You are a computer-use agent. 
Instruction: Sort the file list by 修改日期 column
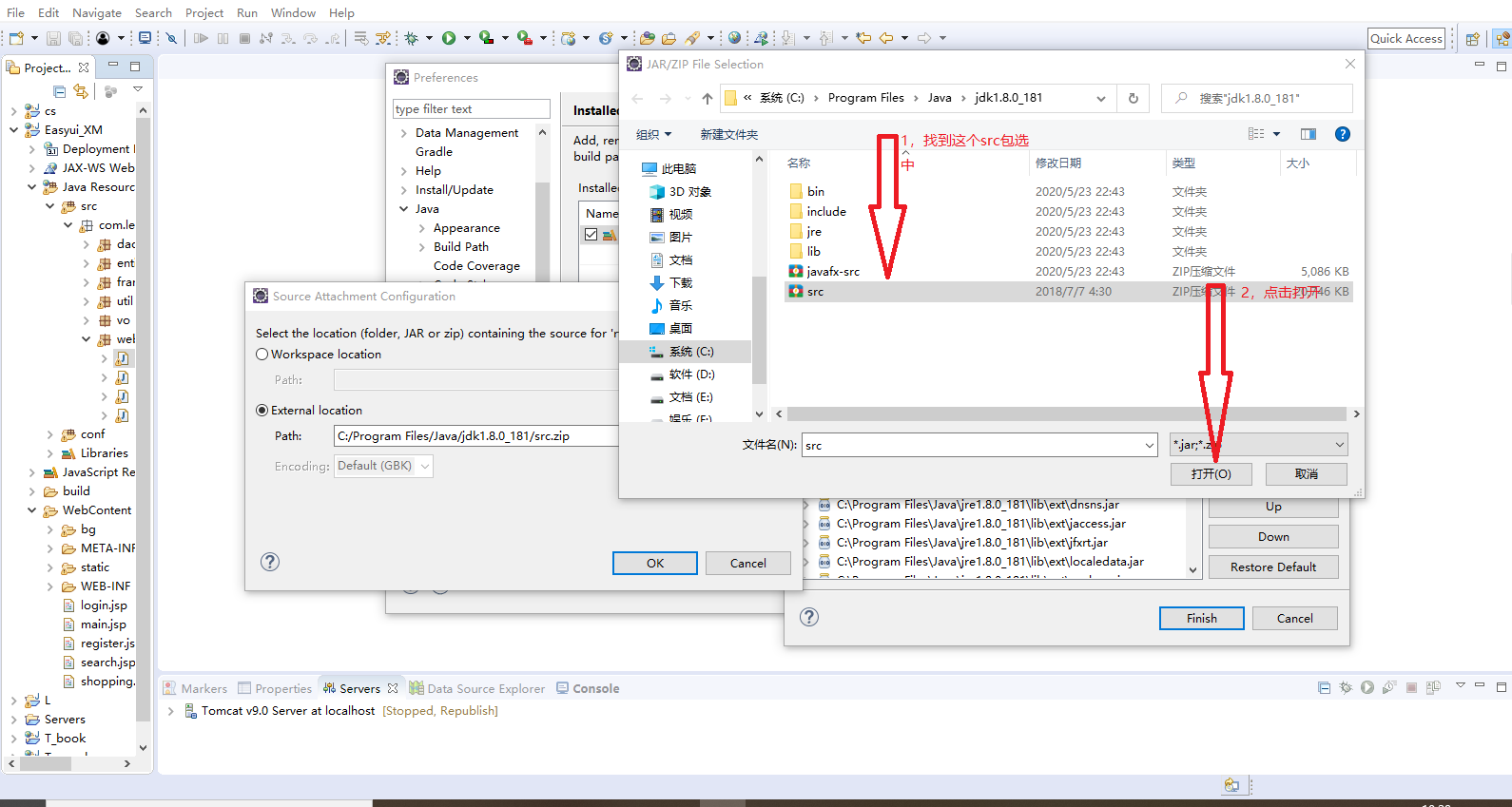pos(1057,163)
